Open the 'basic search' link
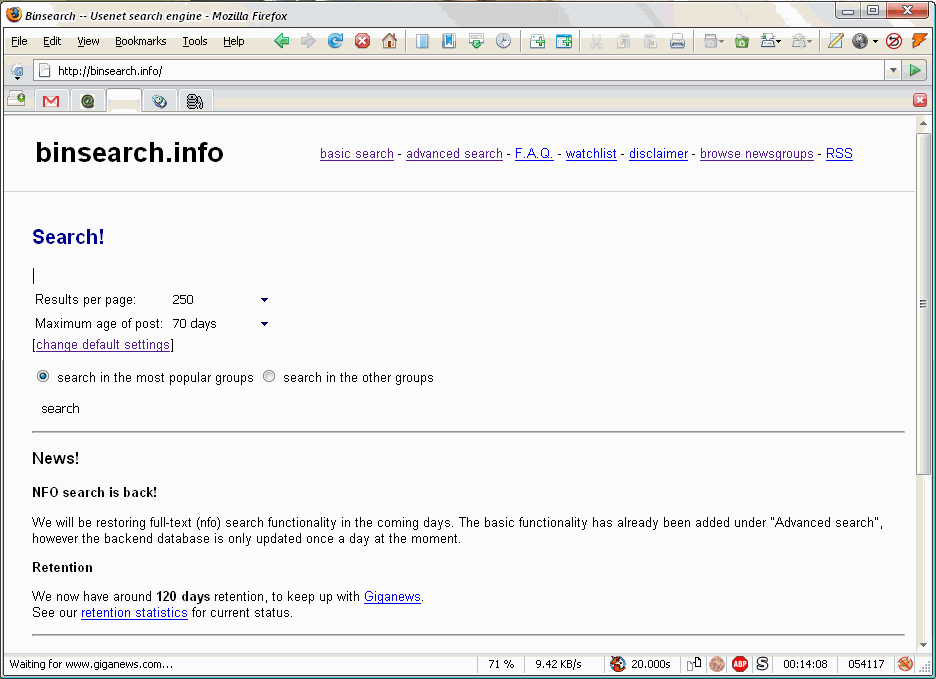936x679 pixels. coord(357,153)
